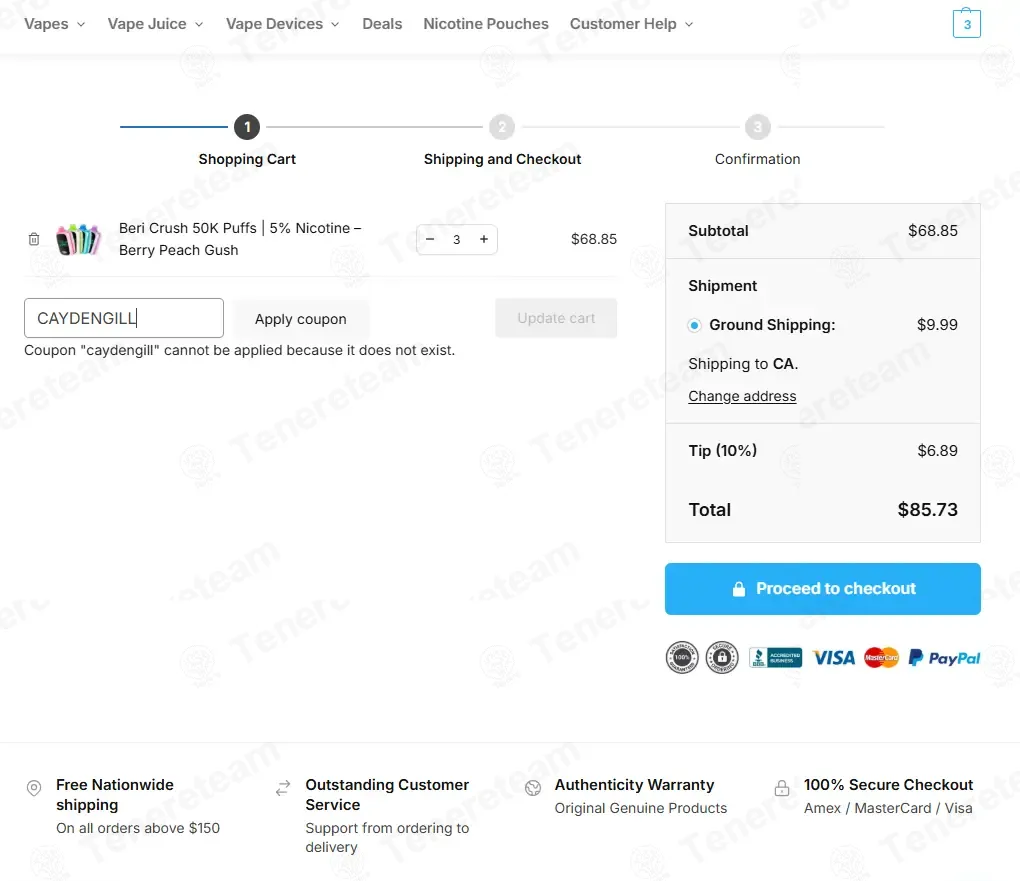Expand the Customer Help dropdown menu
Viewport: 1020px width, 881px height.
pos(632,24)
